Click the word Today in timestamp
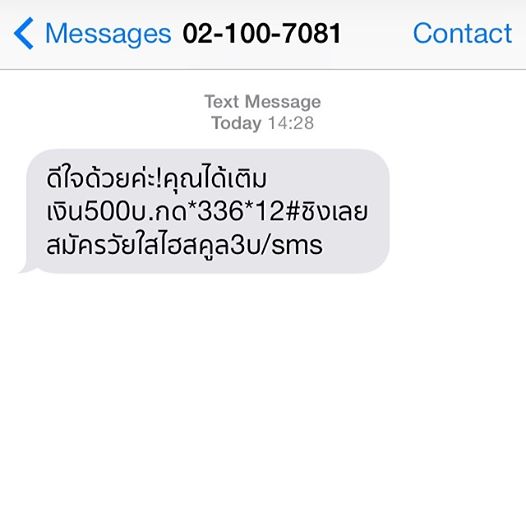Screen dimensions: 526x526 tap(236, 123)
